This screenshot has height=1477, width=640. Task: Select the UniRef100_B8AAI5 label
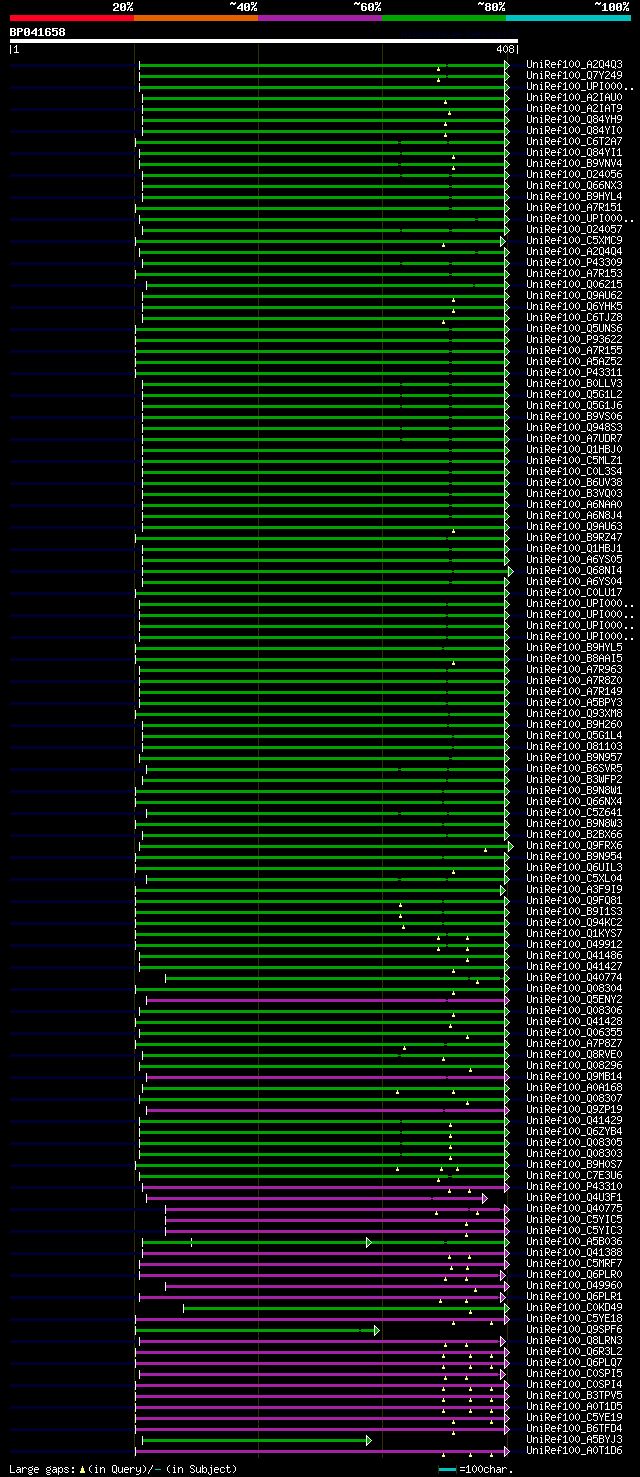pyautogui.click(x=574, y=658)
